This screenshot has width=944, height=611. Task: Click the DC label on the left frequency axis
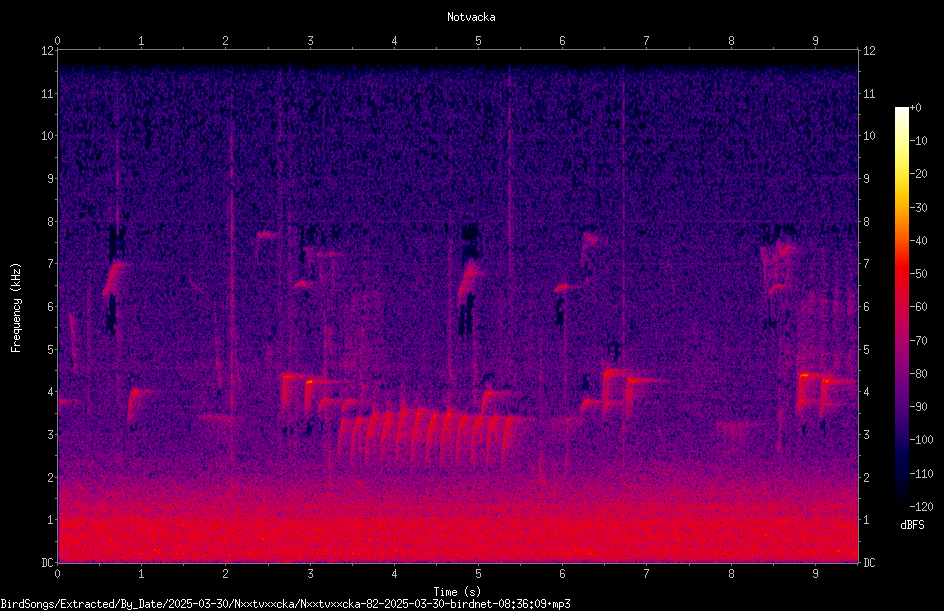47,562
